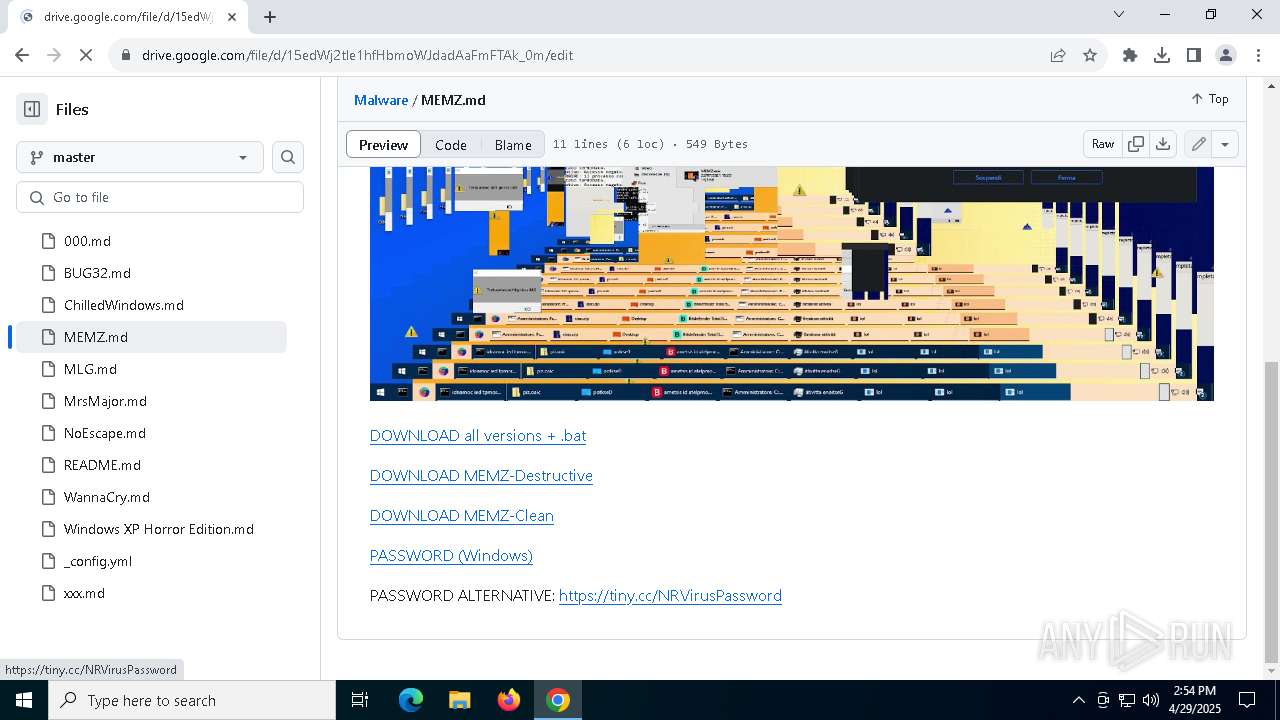Go forward in browser history
Viewport: 1280px width, 720px height.
pyautogui.click(x=54, y=55)
